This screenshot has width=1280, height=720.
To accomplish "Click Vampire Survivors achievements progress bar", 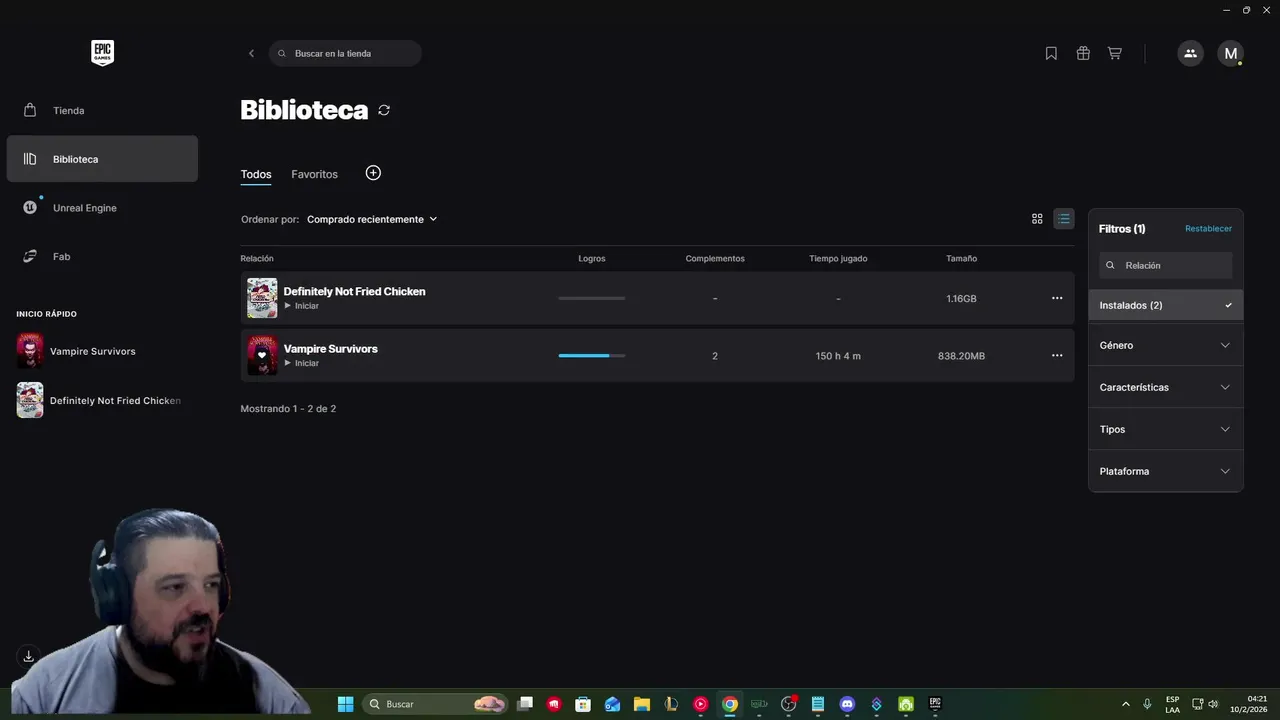I will pos(592,355).
